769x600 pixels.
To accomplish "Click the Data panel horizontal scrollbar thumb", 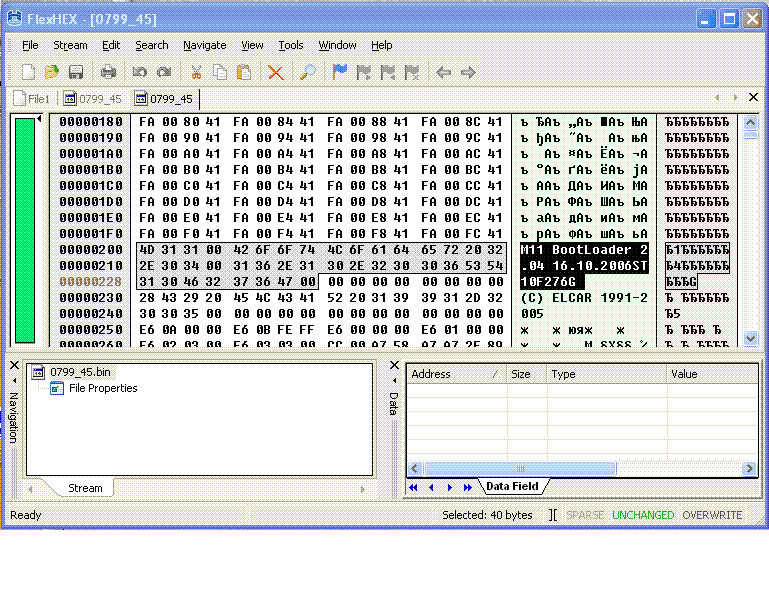I will pyautogui.click(x=520, y=469).
